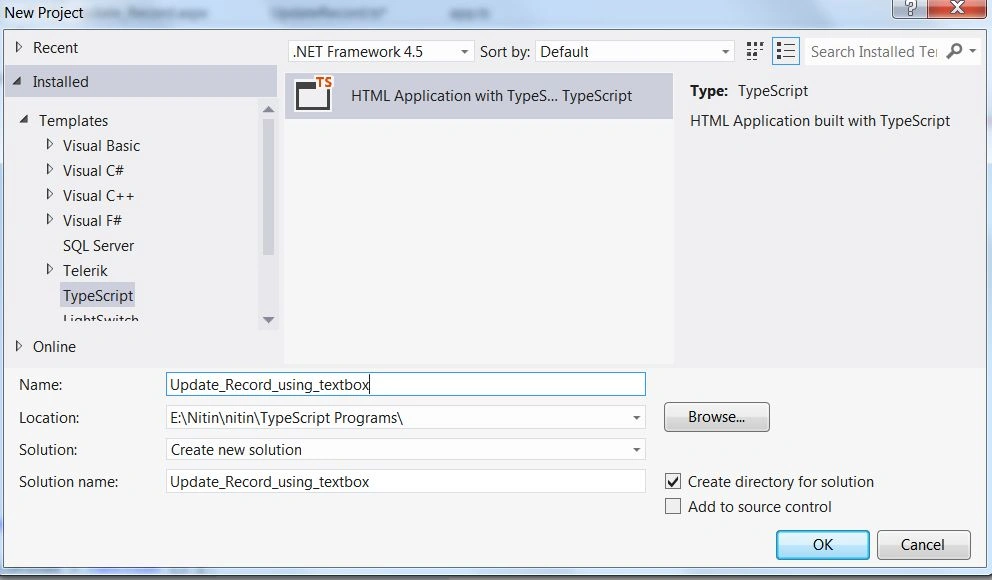Viewport: 992px width, 580px height.
Task: Expand the Visual C++ node arrow
Action: click(49, 195)
